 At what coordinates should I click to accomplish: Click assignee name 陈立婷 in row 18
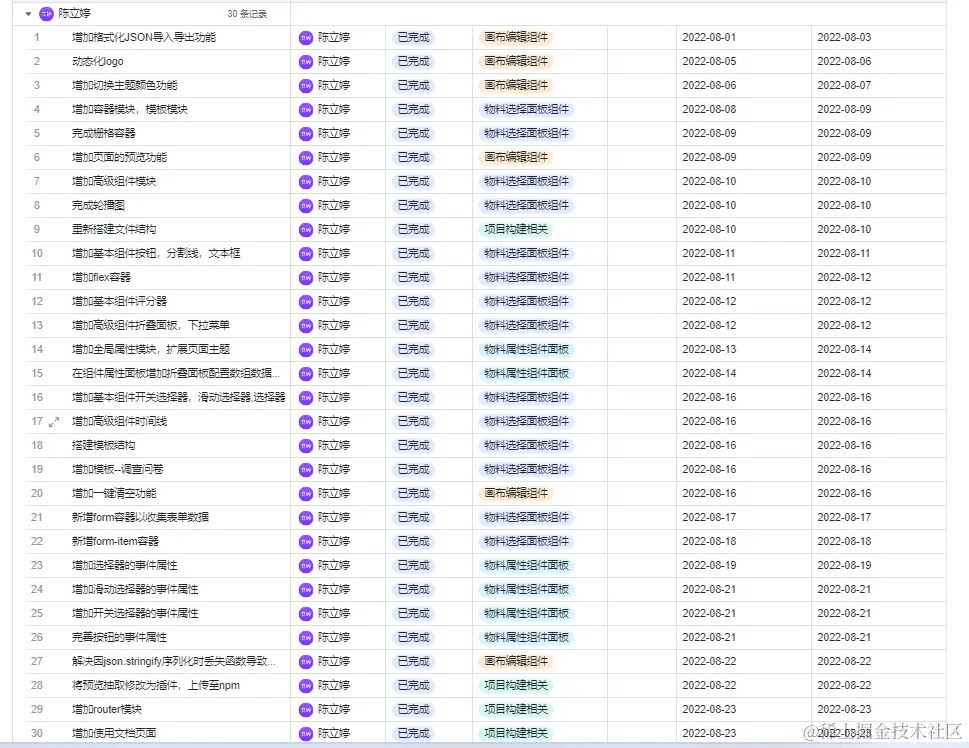(334, 445)
